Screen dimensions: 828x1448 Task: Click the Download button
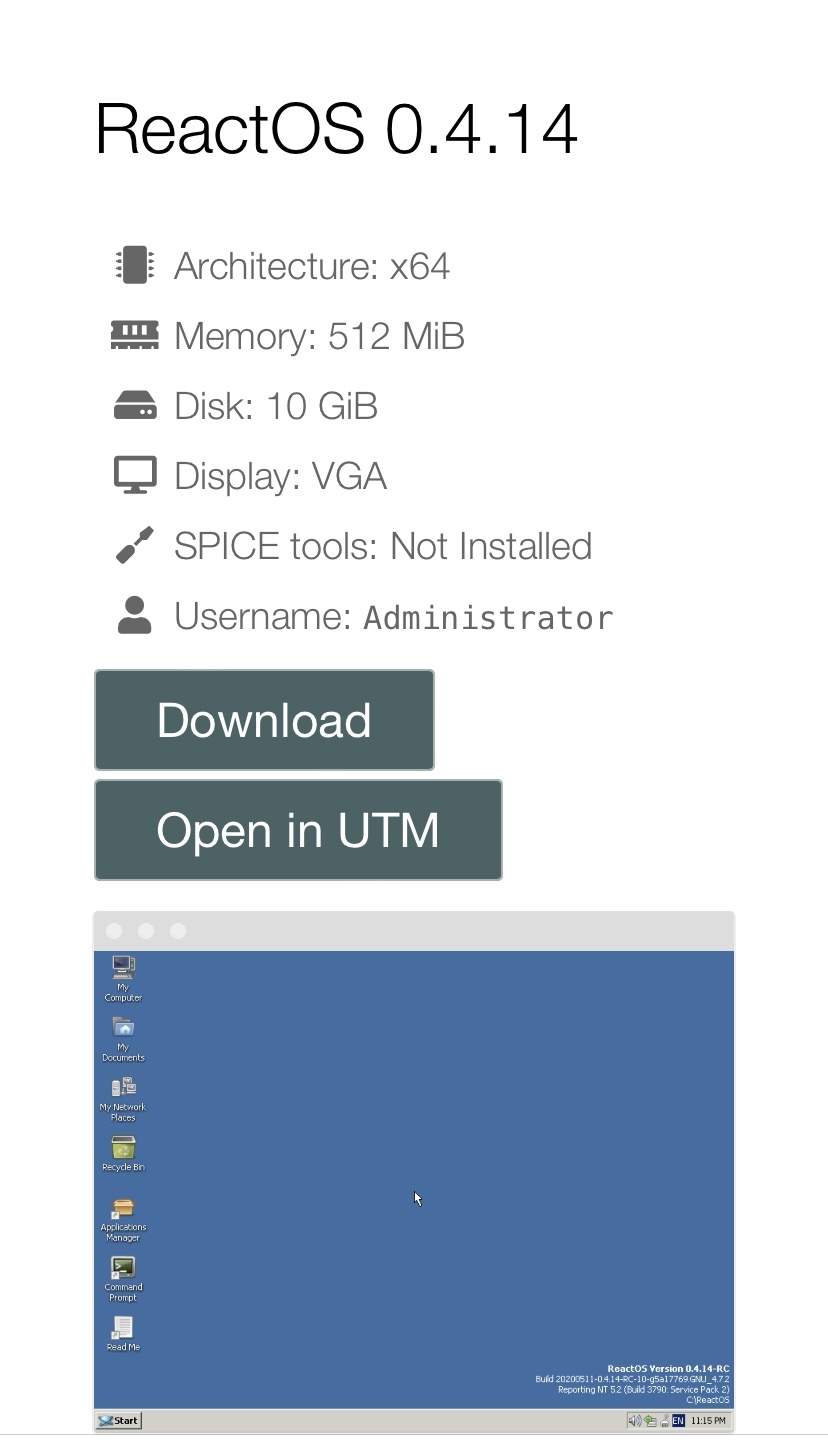coord(264,720)
